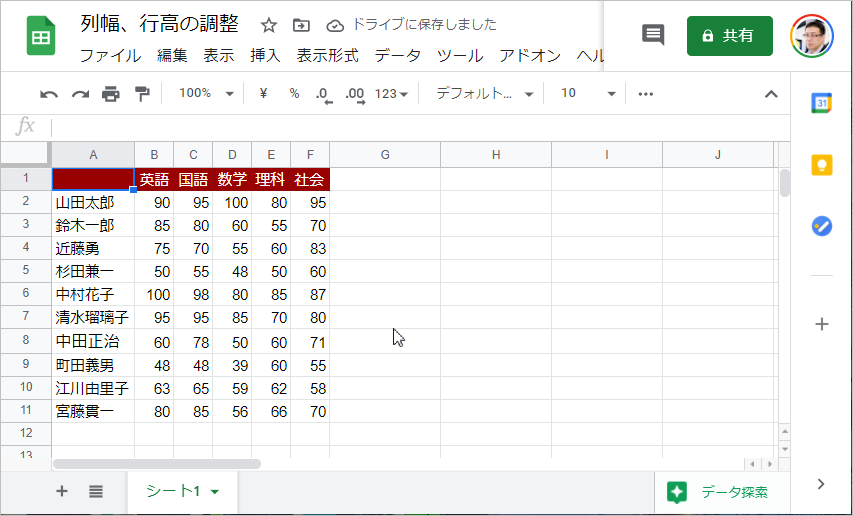Open the データ menu
Image resolution: width=853 pixels, height=516 pixels.
(x=398, y=55)
